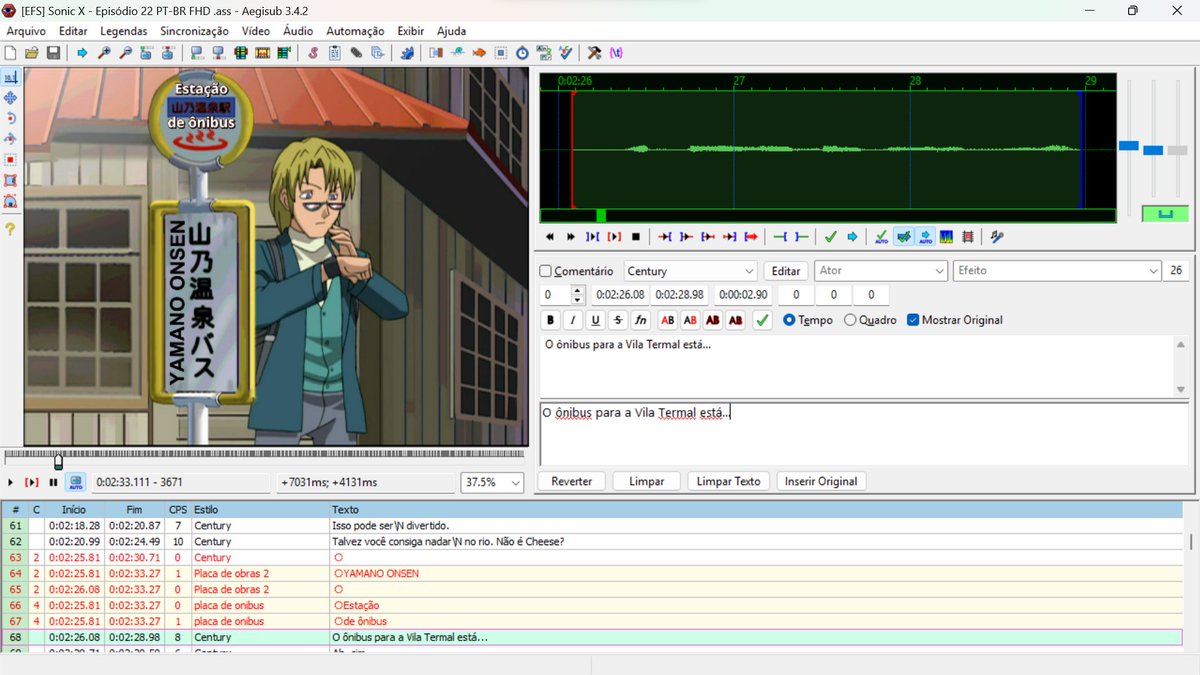Increase layer number with stepper up arrow
This screenshot has height=675, width=1200.
(578, 291)
